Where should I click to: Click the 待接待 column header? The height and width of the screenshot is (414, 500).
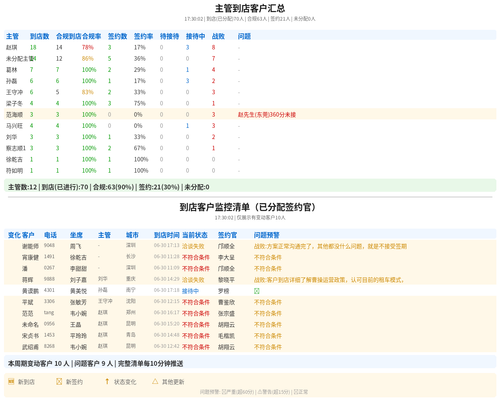[x=169, y=36]
